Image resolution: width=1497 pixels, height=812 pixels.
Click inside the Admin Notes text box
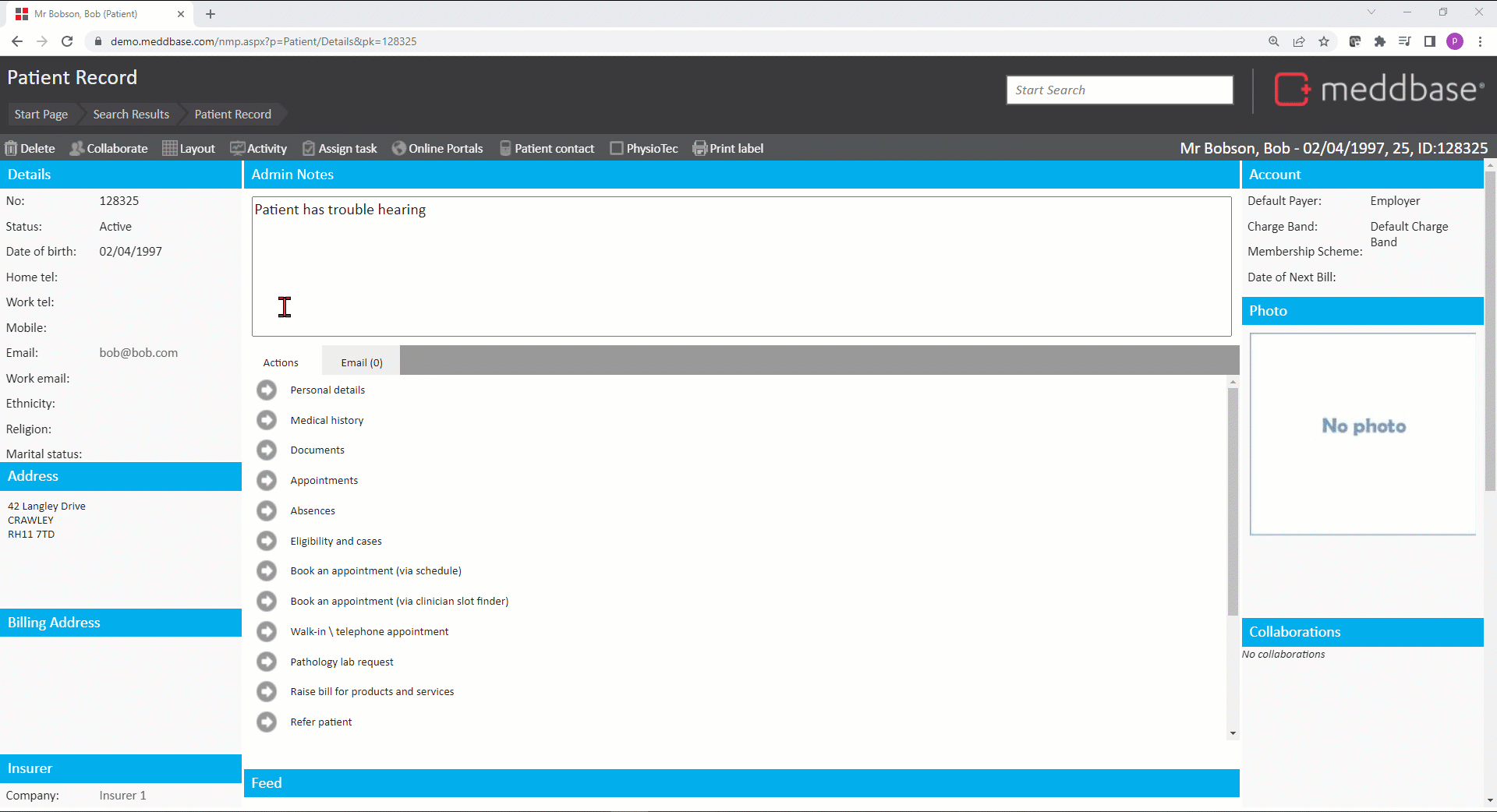pyautogui.click(x=741, y=266)
